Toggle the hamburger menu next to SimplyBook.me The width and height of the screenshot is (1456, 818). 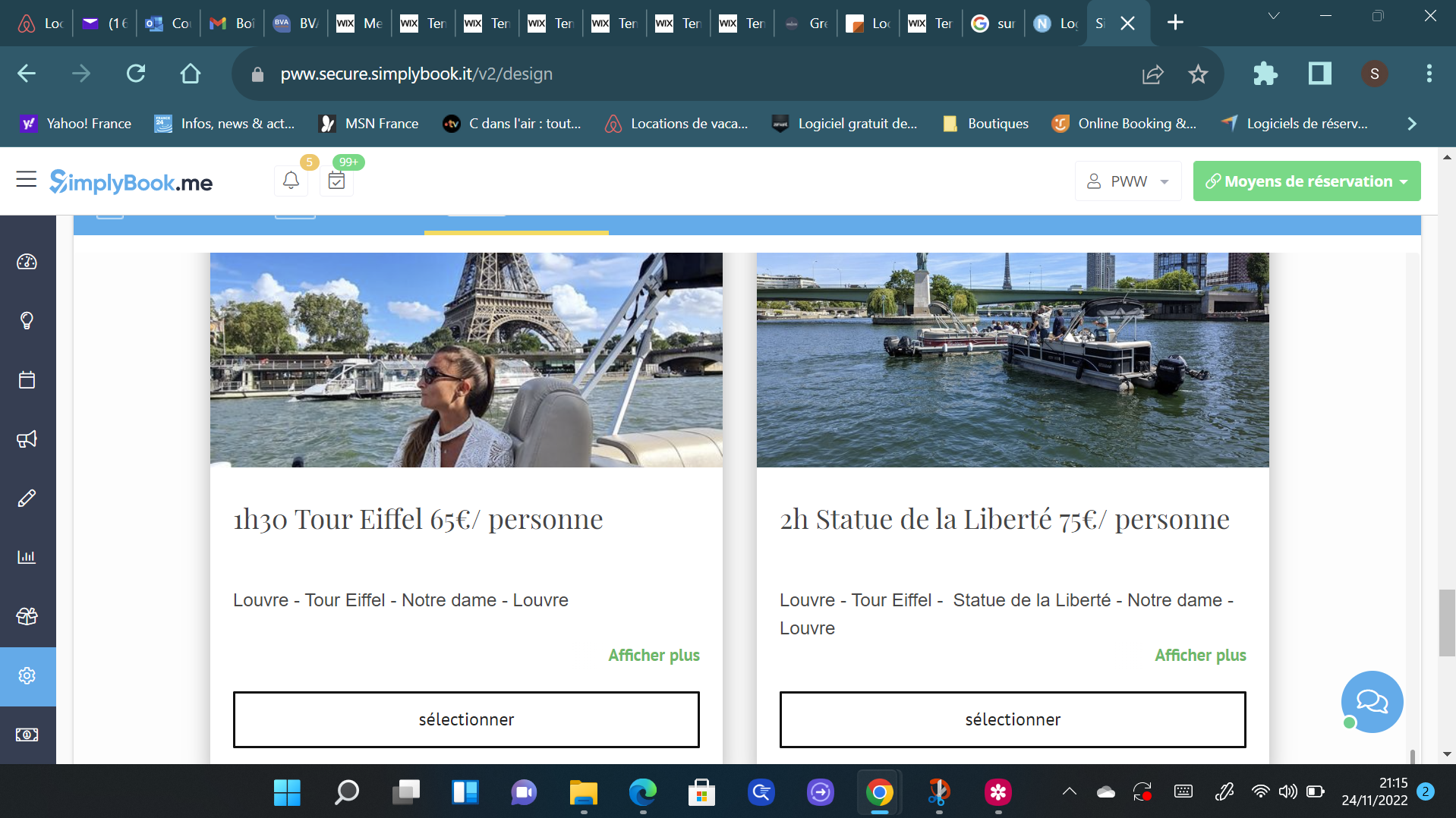(x=27, y=180)
